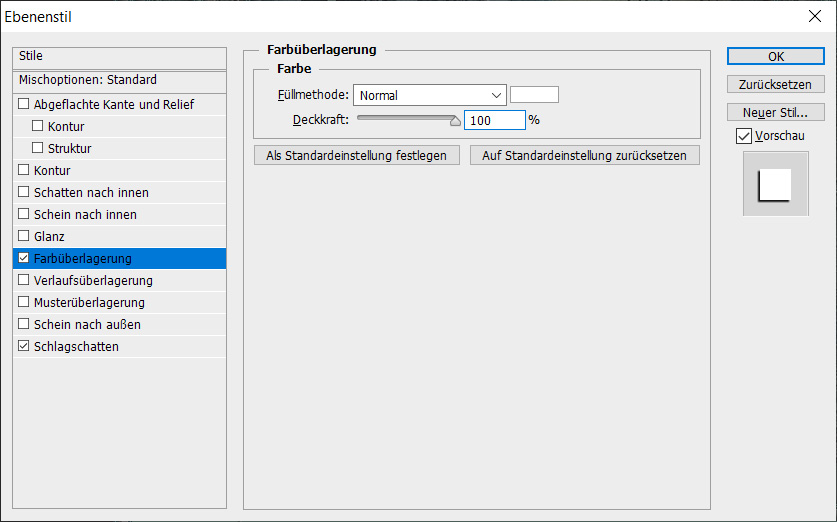Click Neuer Stil... button

click(x=775, y=112)
